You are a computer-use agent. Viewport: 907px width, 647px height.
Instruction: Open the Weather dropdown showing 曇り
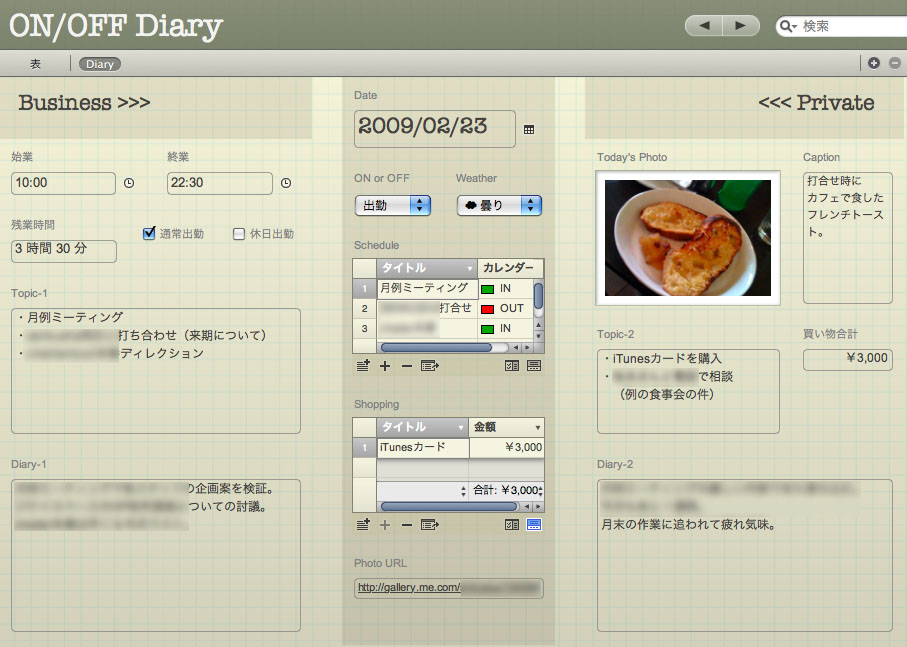[499, 205]
